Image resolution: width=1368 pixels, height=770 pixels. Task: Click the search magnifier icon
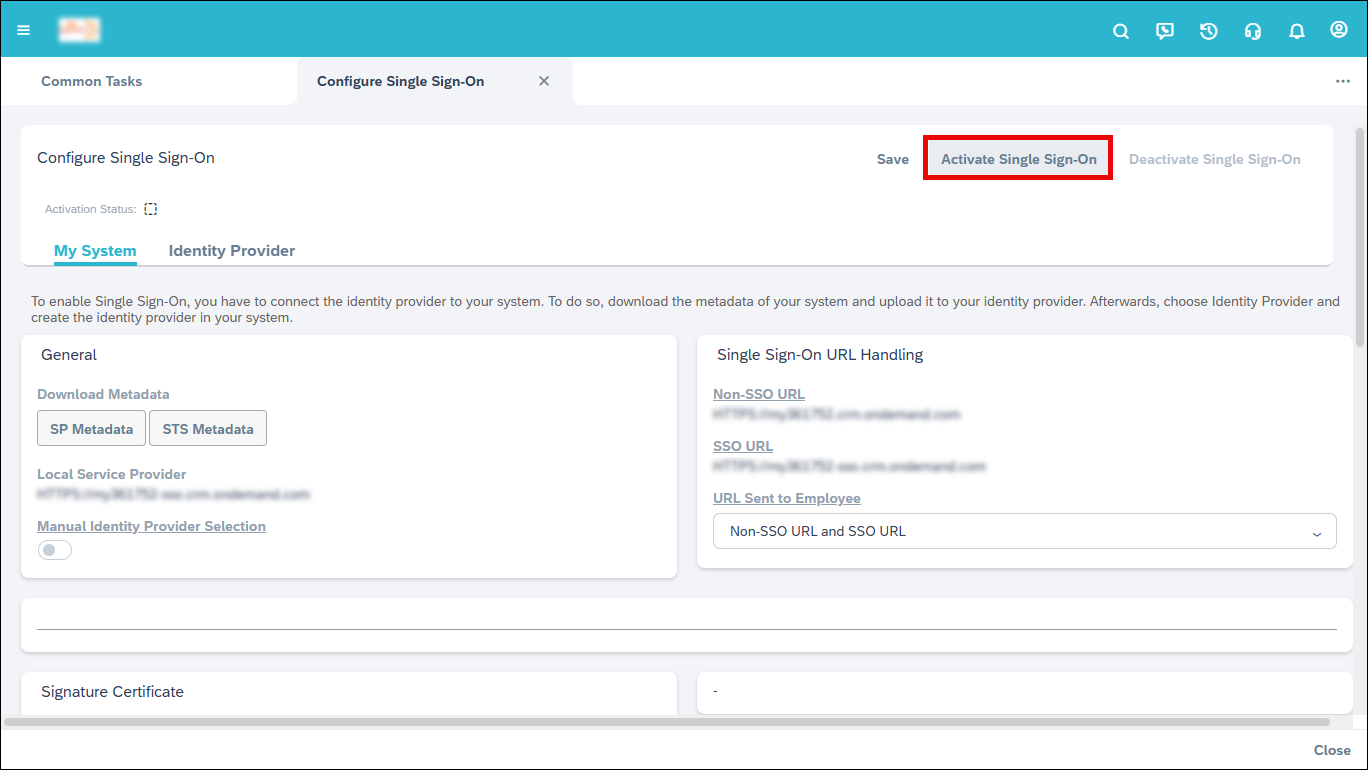pos(1121,31)
